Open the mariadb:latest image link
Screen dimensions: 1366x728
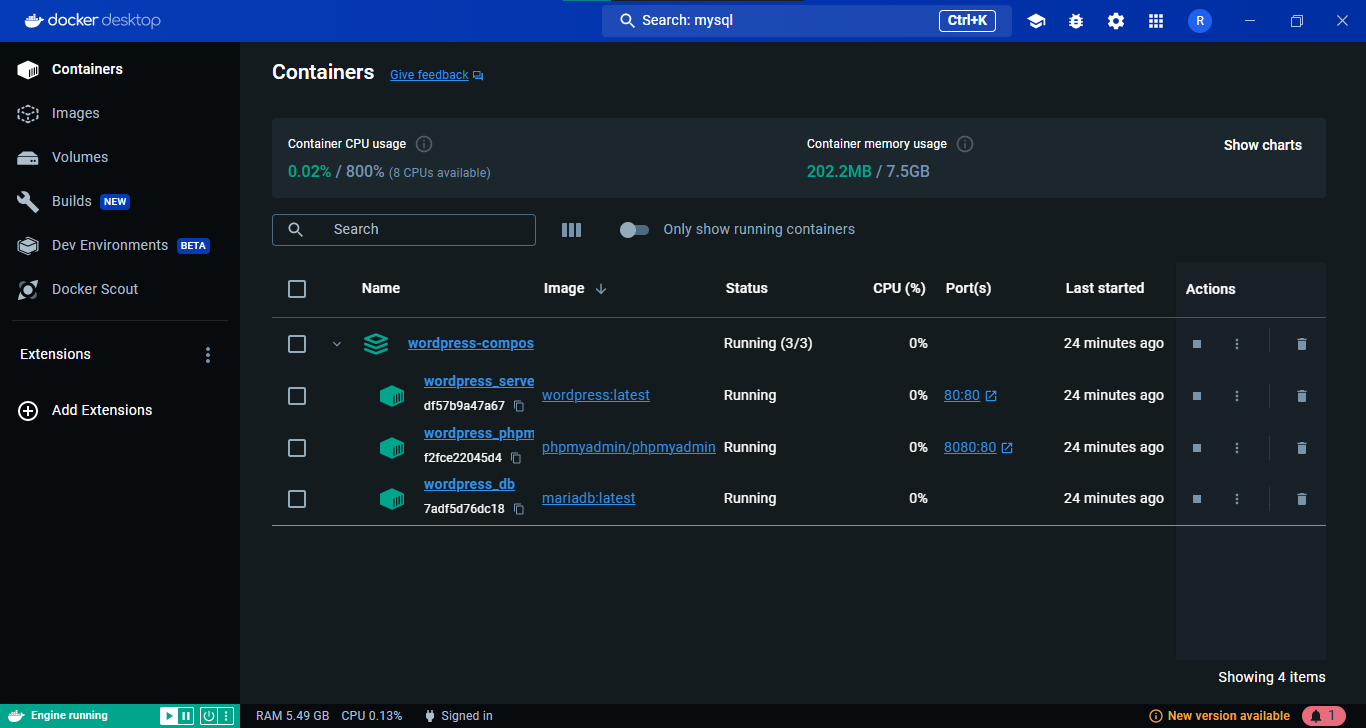pos(589,499)
